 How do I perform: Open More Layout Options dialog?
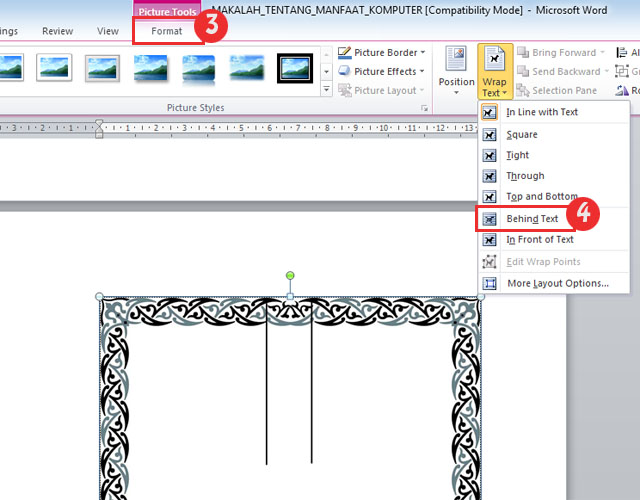point(553,283)
